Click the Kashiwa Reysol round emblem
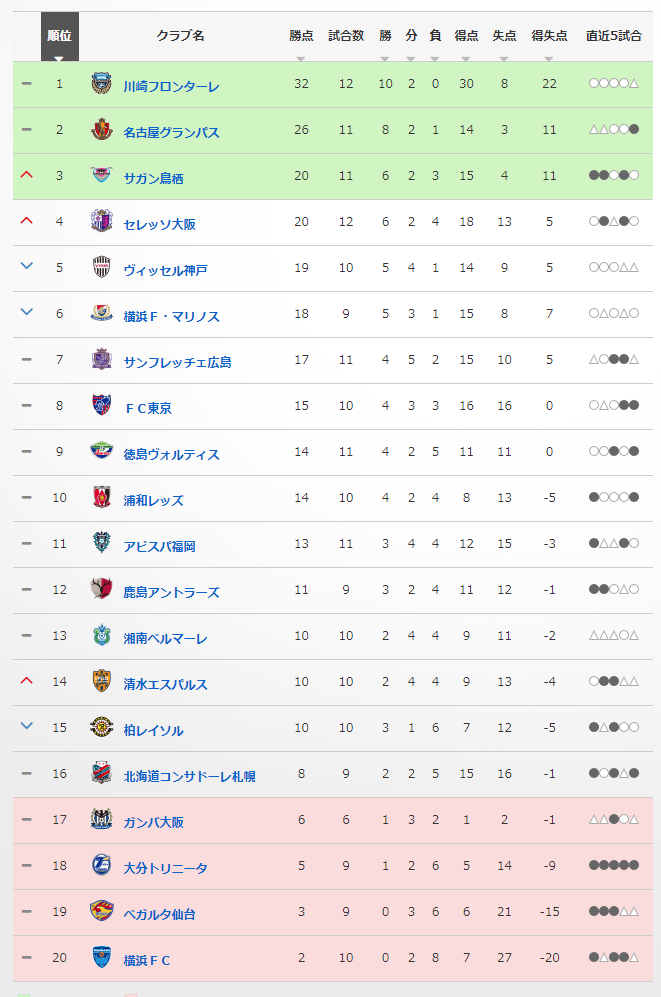This screenshot has width=661, height=997. tap(102, 727)
